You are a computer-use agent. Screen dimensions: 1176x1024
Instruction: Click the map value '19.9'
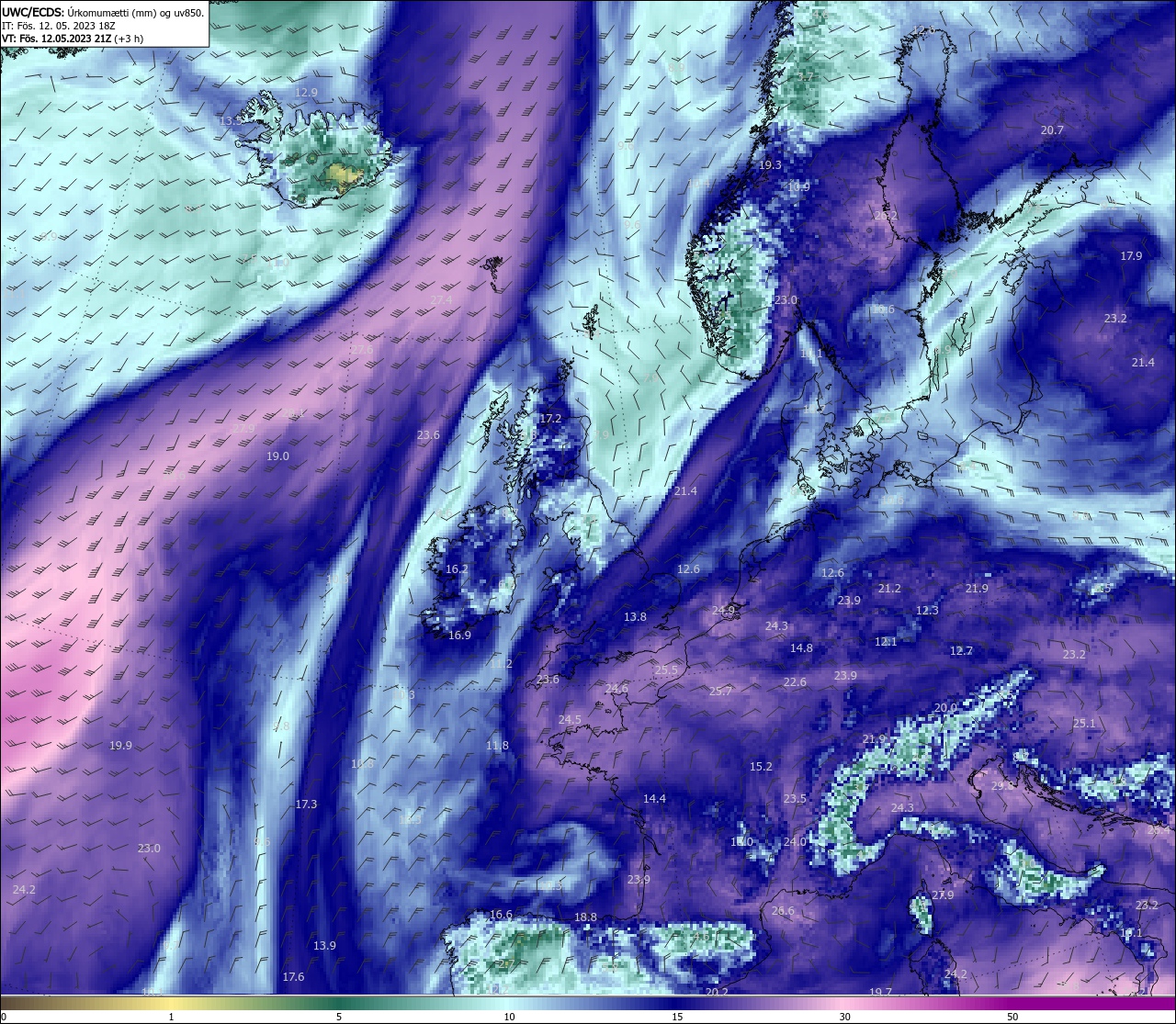pos(120,746)
